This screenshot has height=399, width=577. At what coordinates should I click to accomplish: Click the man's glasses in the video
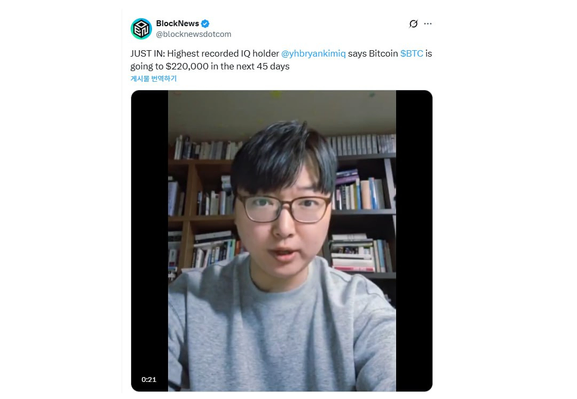click(284, 209)
